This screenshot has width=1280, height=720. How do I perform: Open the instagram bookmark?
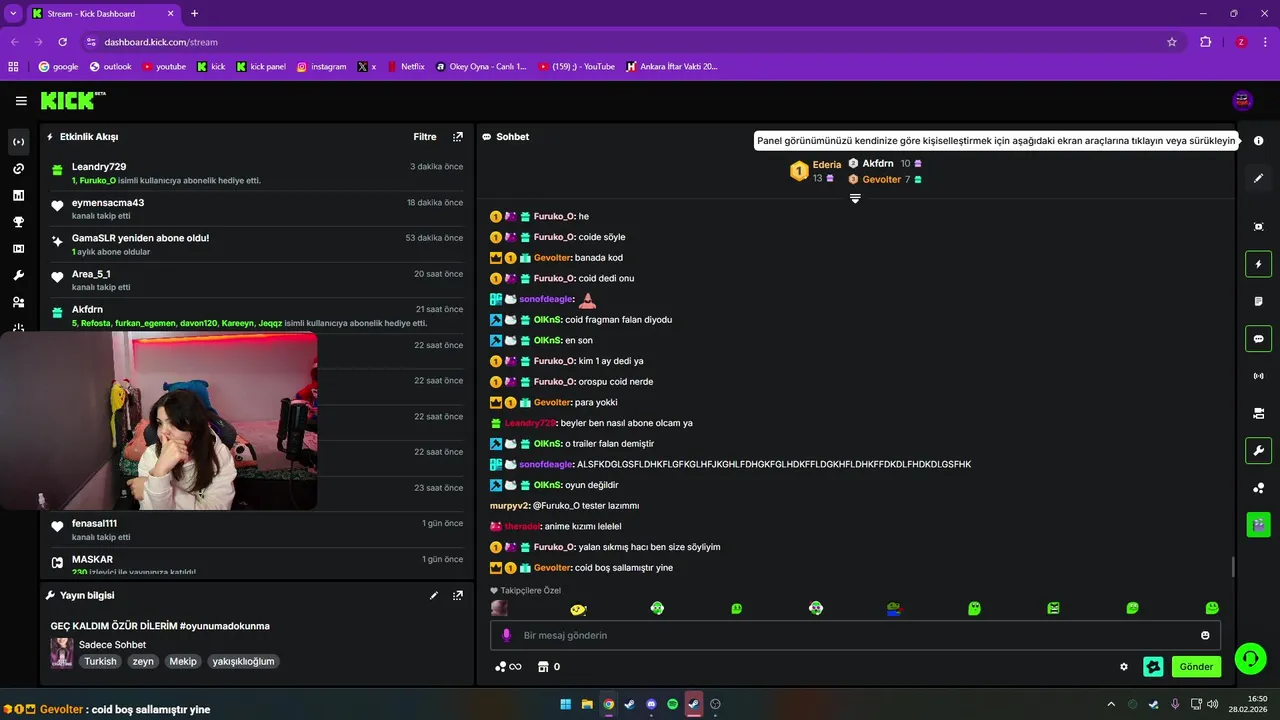pyautogui.click(x=321, y=67)
